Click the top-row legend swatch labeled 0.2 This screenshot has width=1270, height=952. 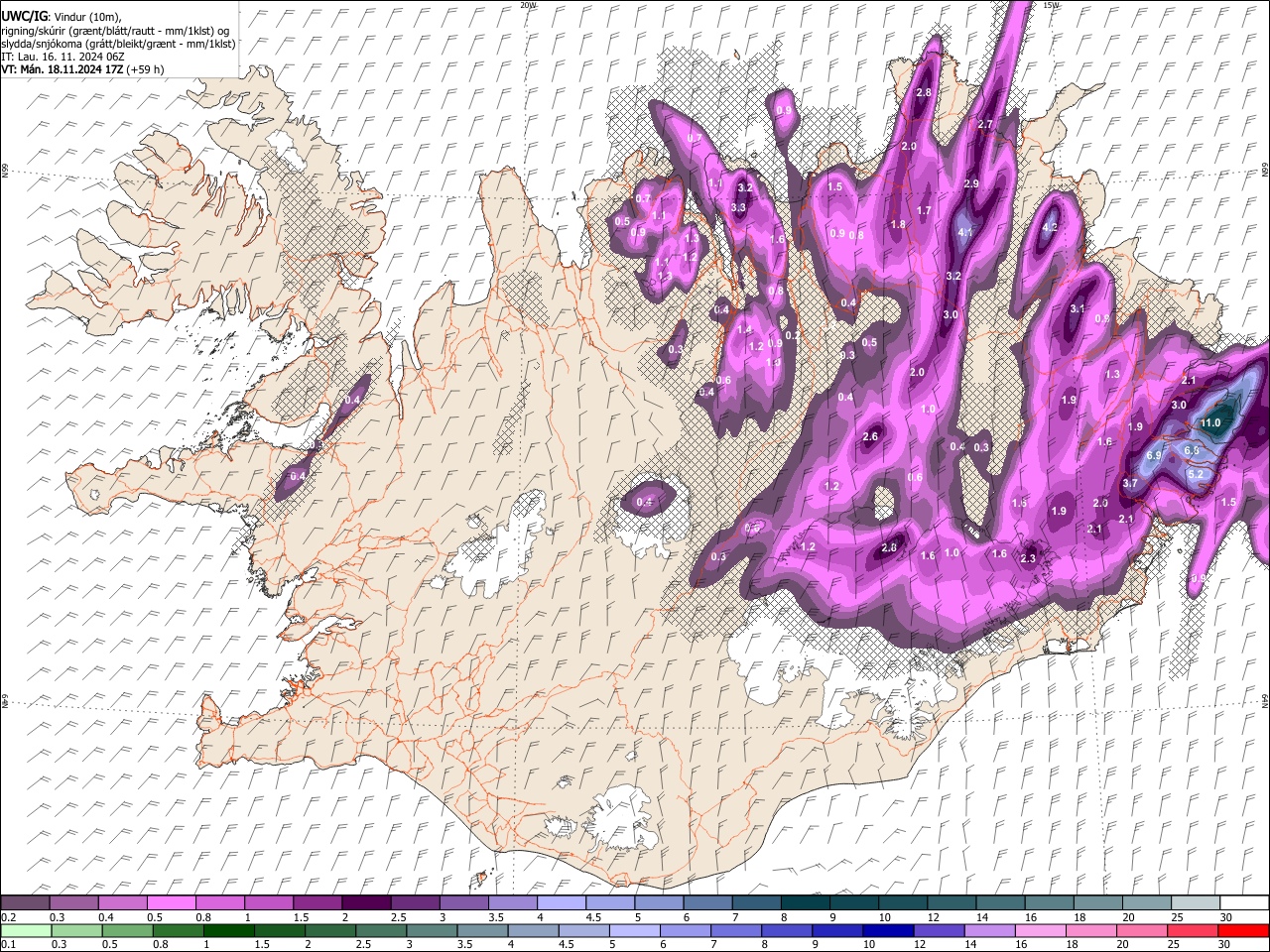[x=25, y=903]
